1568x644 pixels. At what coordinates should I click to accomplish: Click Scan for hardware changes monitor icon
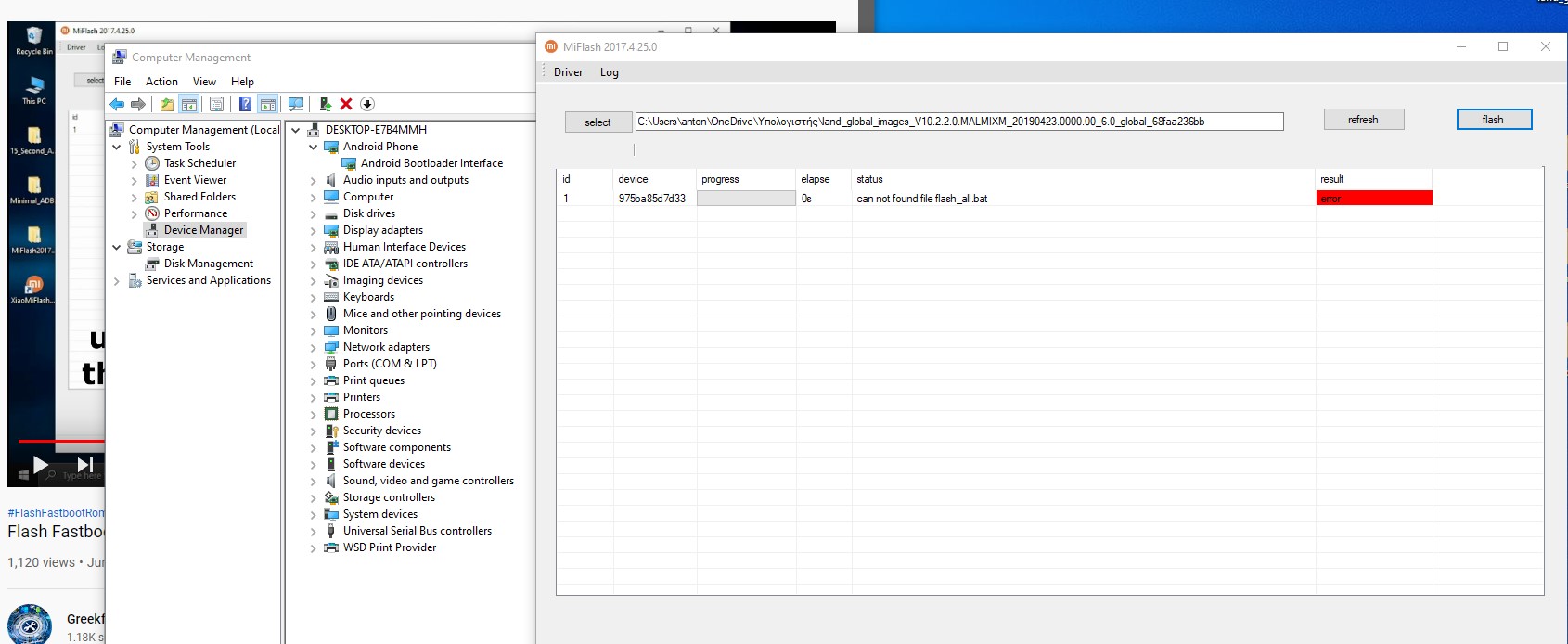point(296,104)
